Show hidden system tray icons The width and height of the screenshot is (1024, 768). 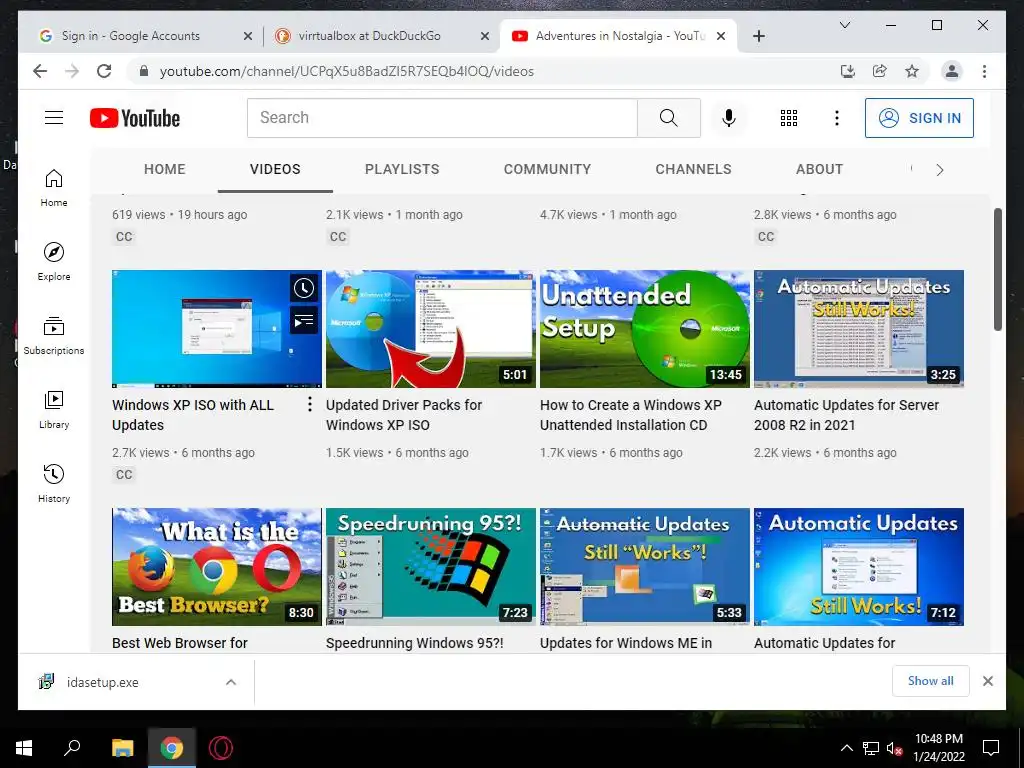point(846,748)
